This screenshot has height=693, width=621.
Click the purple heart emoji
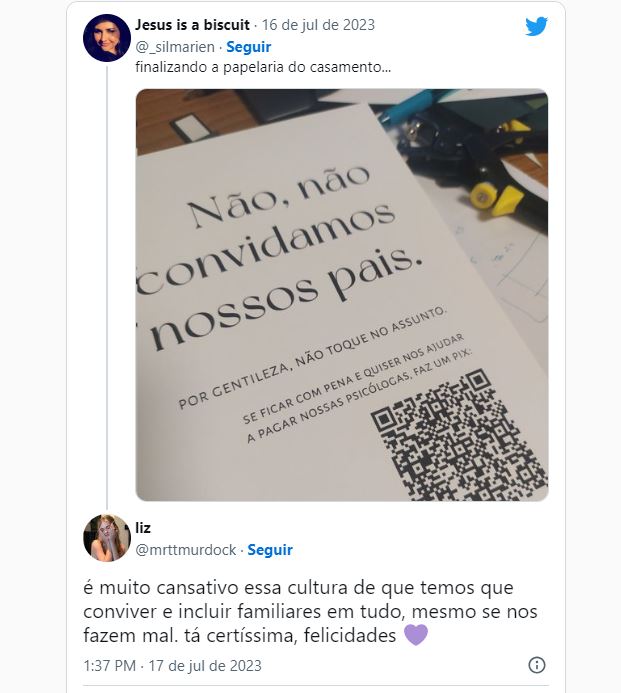point(416,635)
